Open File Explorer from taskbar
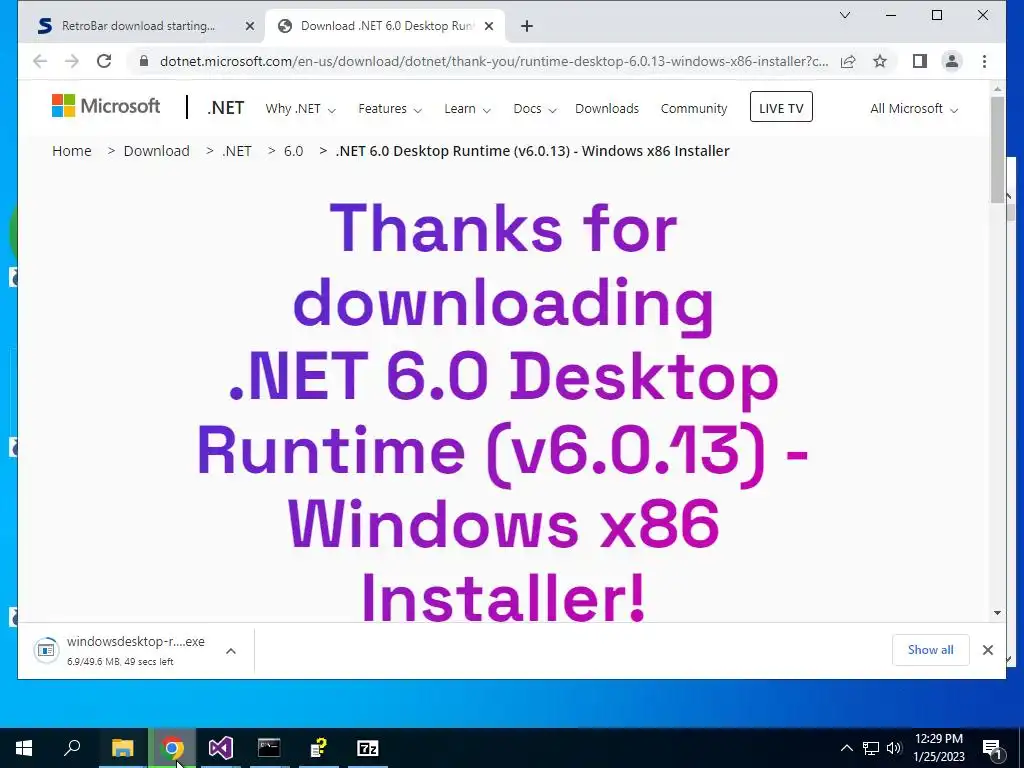This screenshot has height=768, width=1024. (122, 748)
